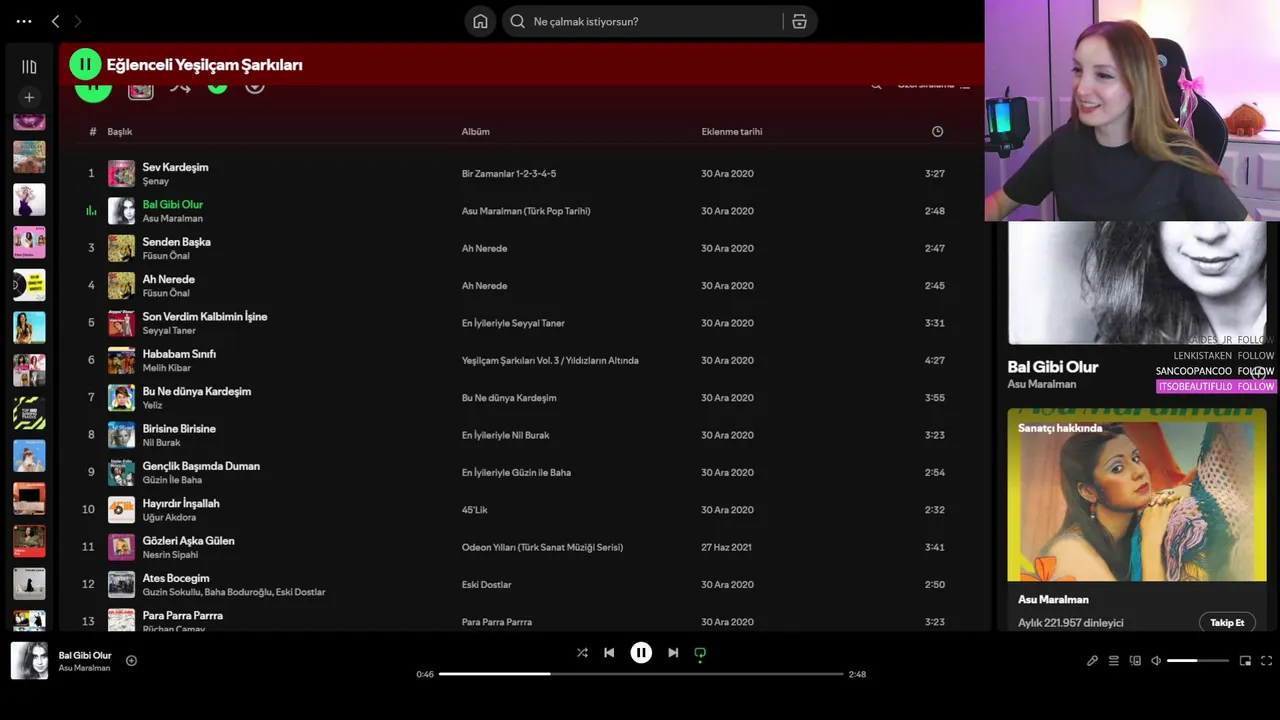
Task: Click the 27 Haz 2021 date cell
Action: [x=727, y=547]
